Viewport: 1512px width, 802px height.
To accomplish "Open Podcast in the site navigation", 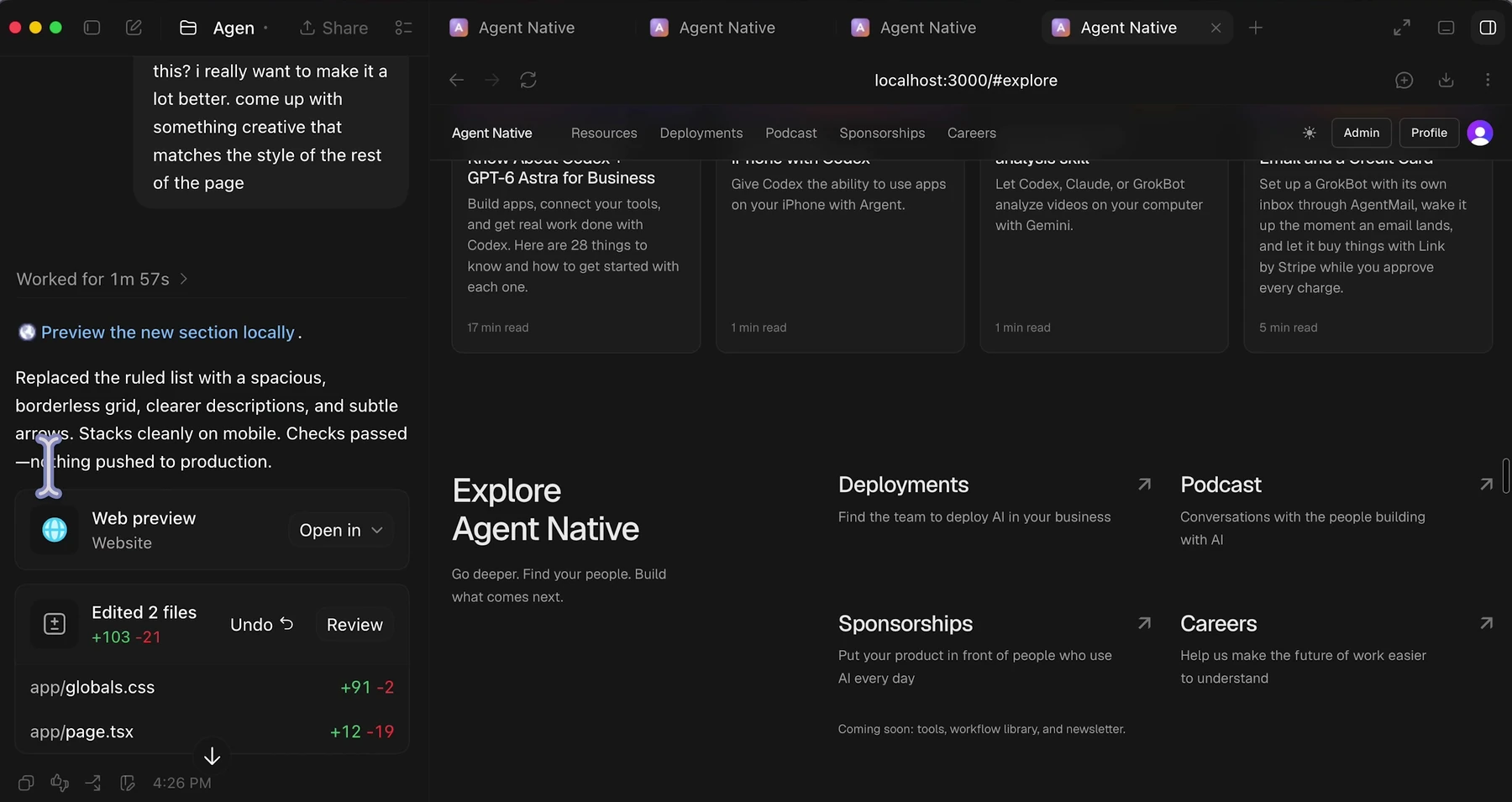I will pyautogui.click(x=791, y=133).
